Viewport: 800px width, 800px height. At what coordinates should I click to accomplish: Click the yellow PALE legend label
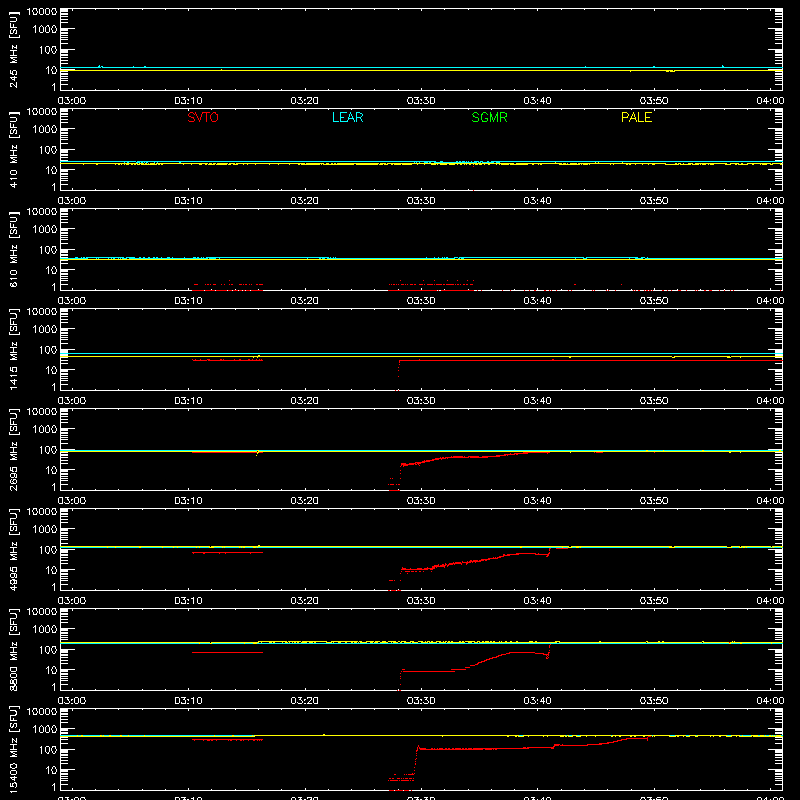[636, 117]
